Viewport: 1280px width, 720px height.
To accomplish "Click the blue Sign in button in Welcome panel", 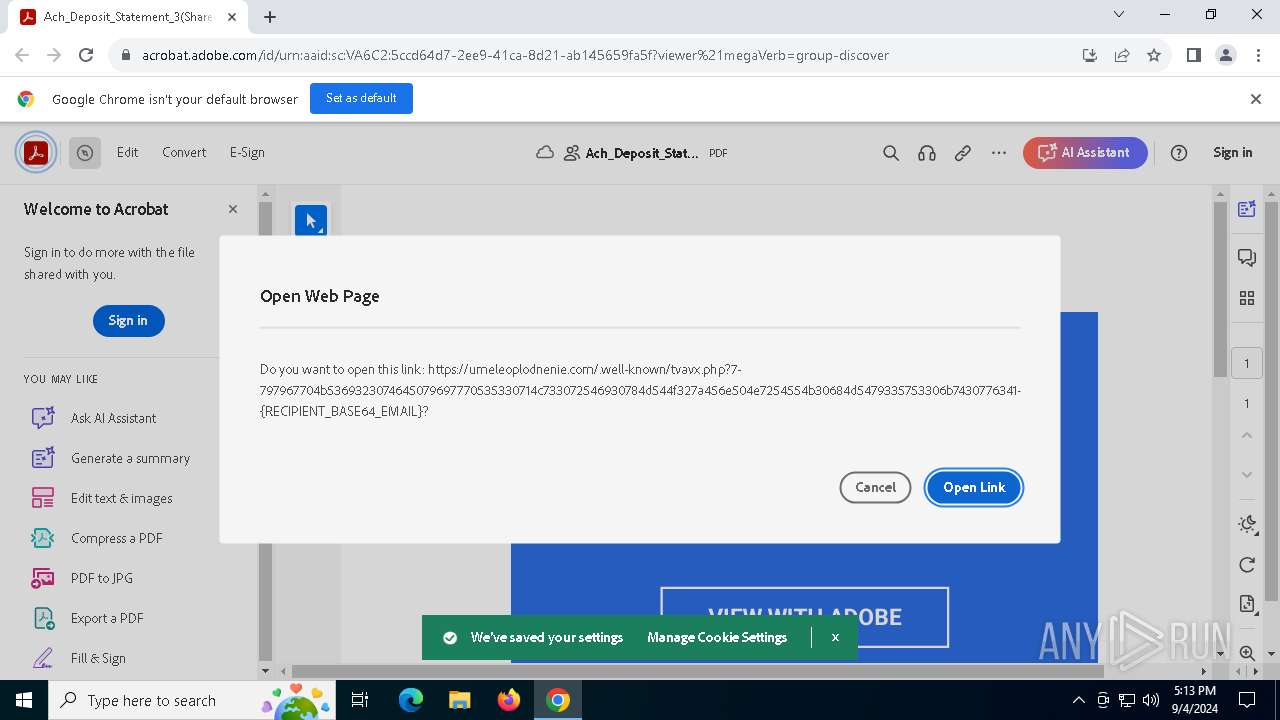I will pyautogui.click(x=128, y=321).
